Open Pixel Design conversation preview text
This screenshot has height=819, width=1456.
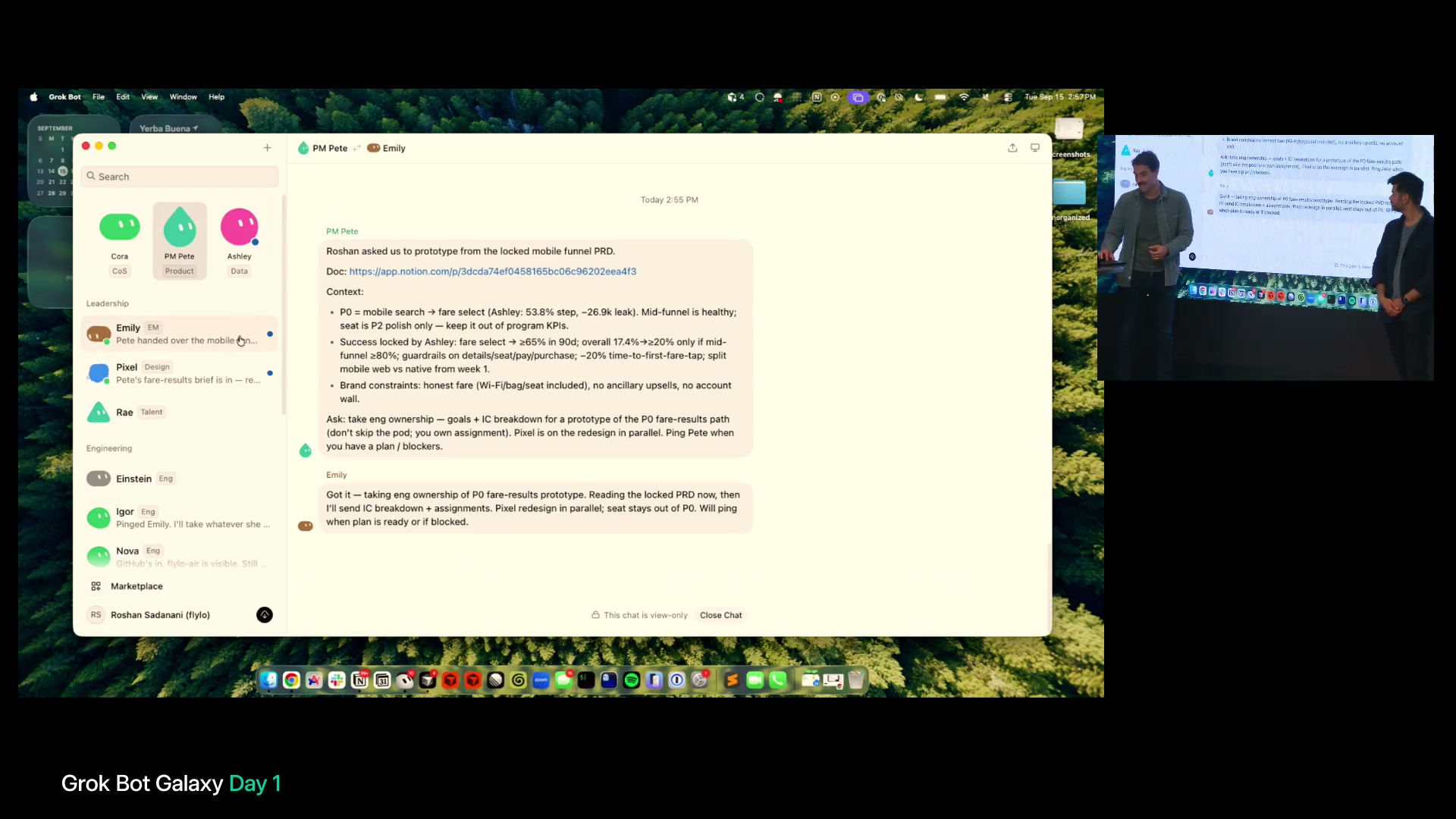(x=188, y=380)
